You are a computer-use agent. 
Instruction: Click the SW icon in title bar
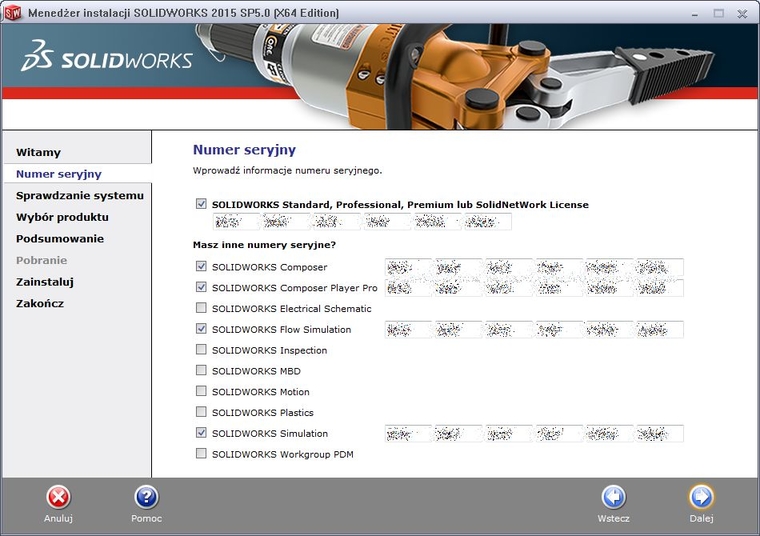[13, 13]
